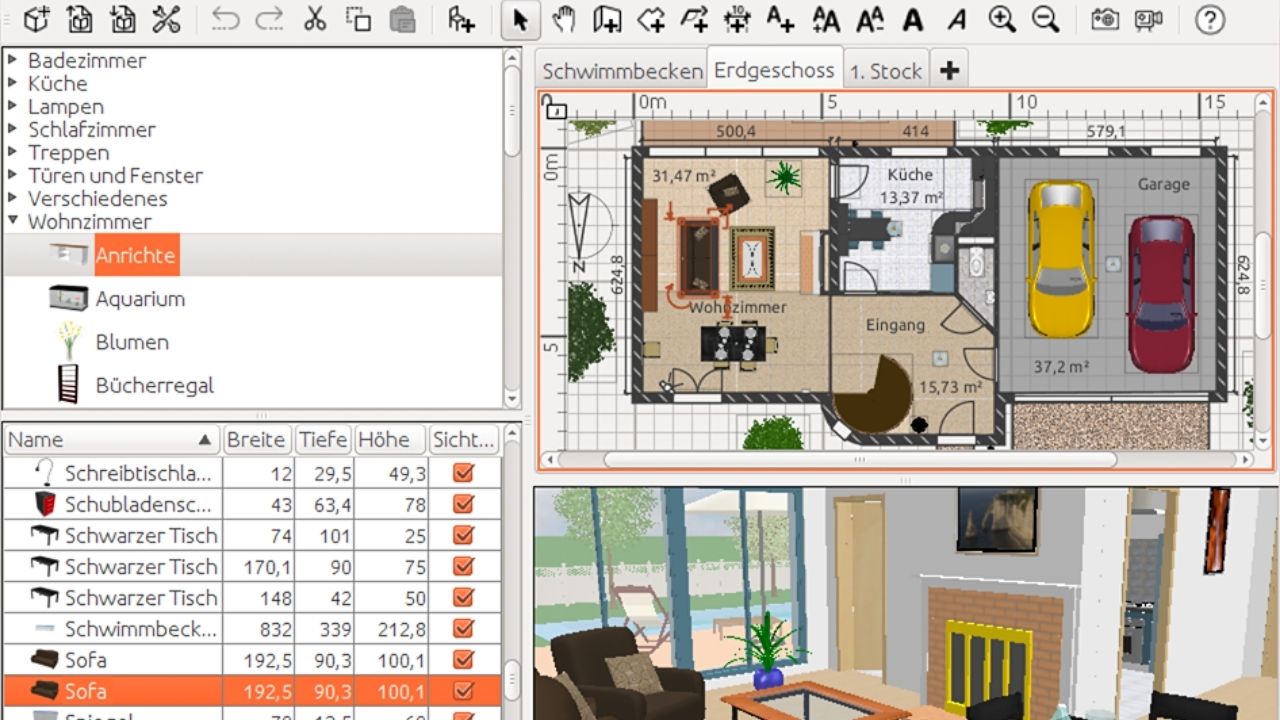Screen dimensions: 1280x720
Task: Sort furniture by the Breite column header
Action: point(257,440)
